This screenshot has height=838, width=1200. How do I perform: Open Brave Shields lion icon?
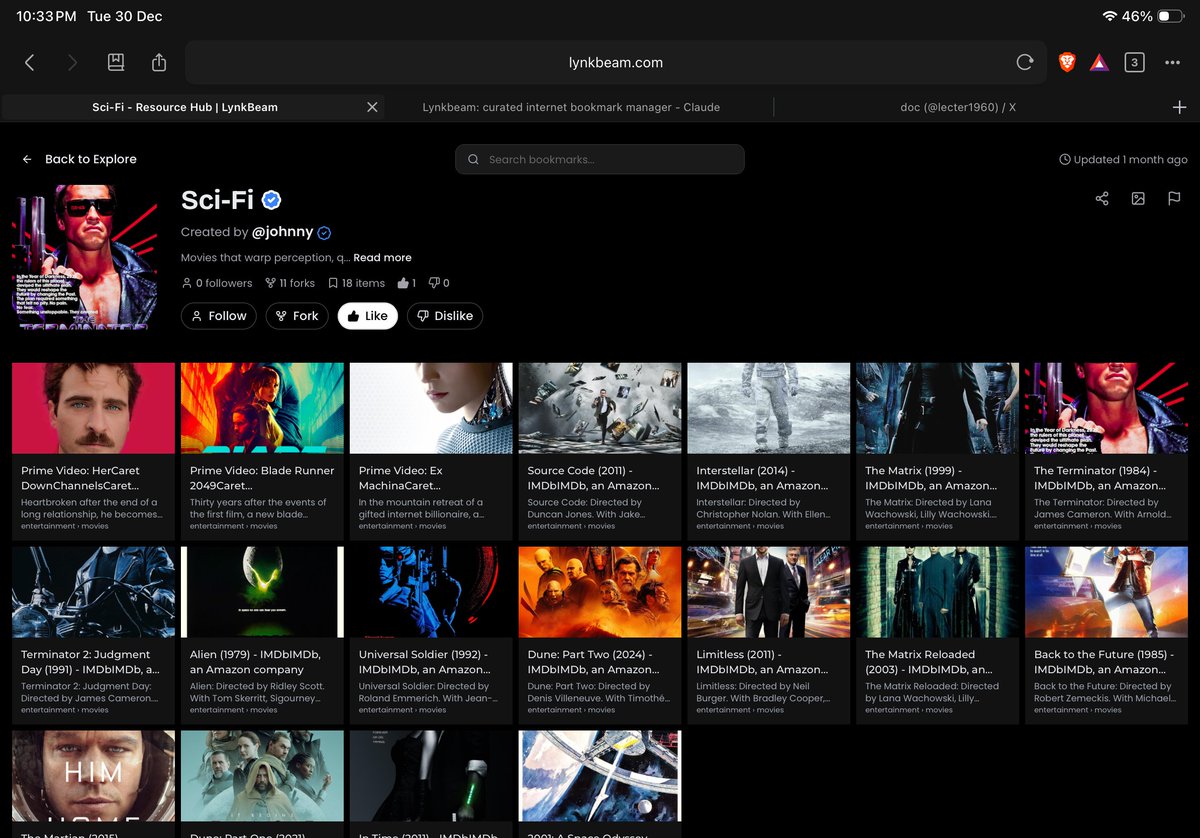(x=1067, y=62)
